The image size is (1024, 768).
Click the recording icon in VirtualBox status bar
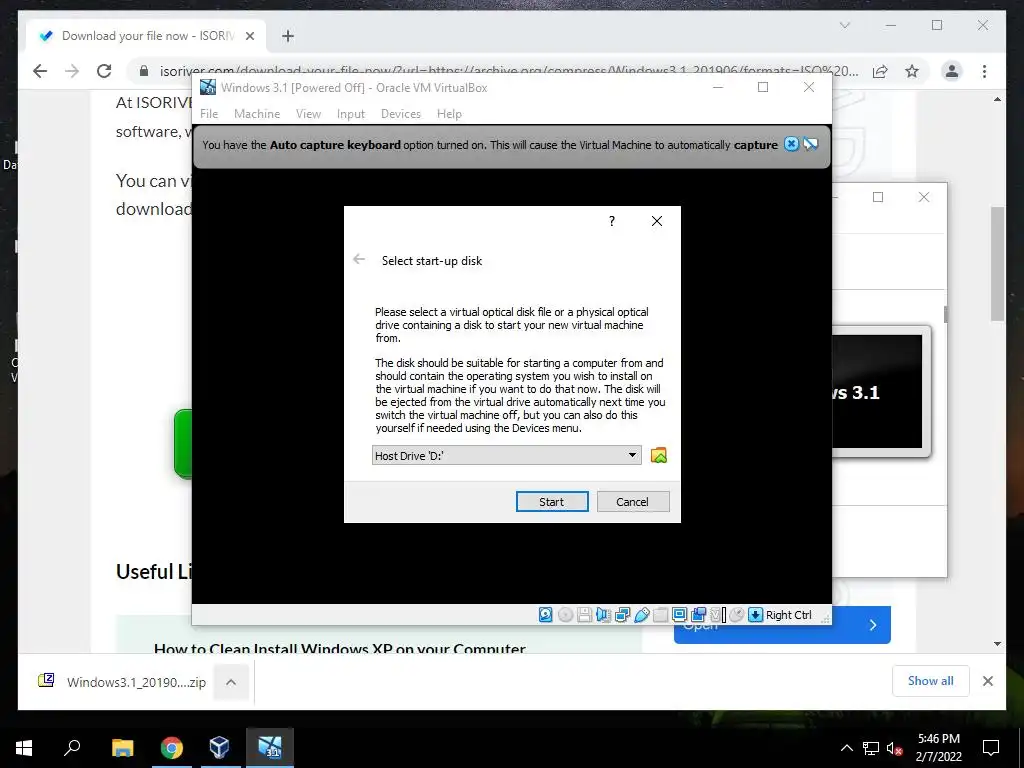tap(699, 615)
